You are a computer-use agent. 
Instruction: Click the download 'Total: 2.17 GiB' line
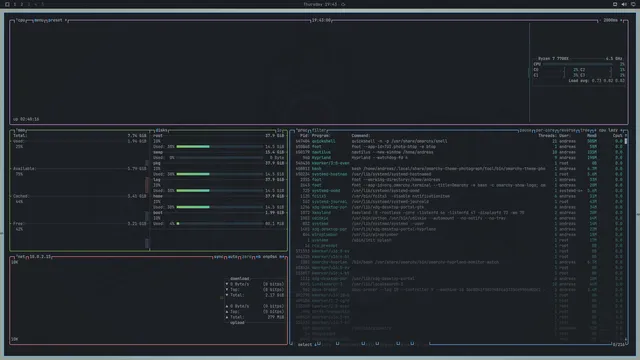[255, 295]
